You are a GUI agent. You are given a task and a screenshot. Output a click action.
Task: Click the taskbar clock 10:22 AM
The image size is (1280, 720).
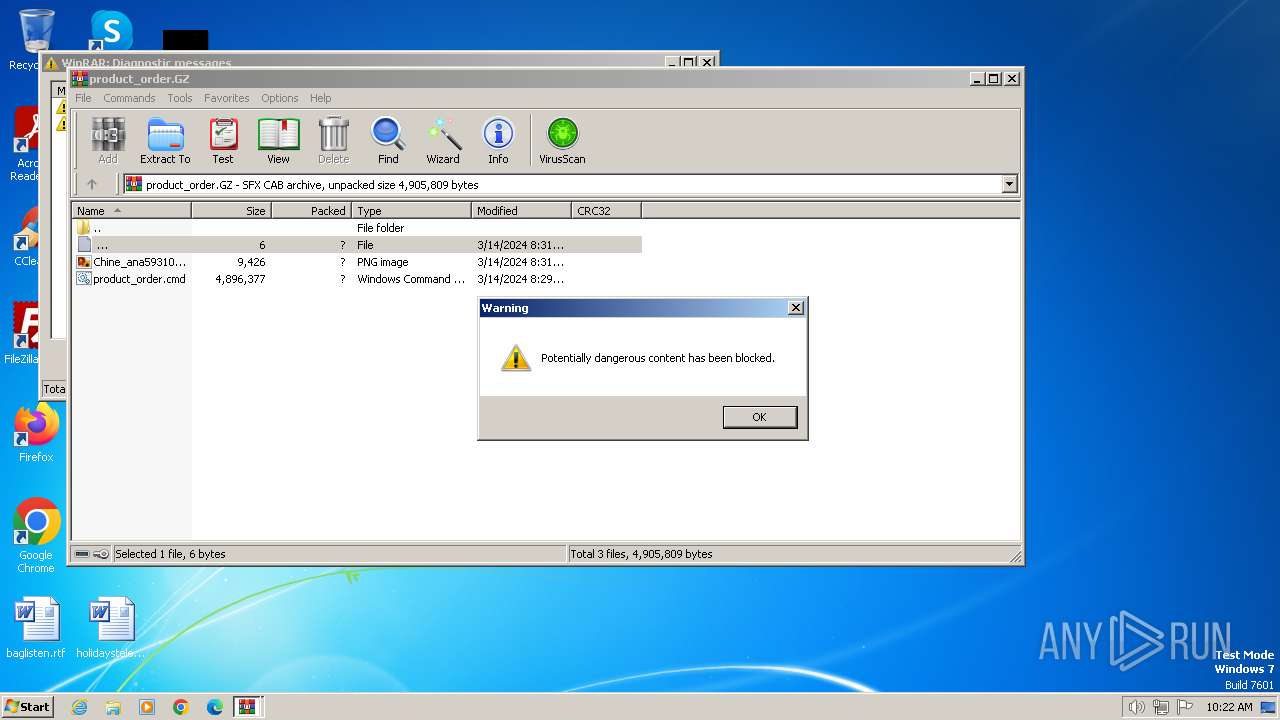tap(1229, 707)
